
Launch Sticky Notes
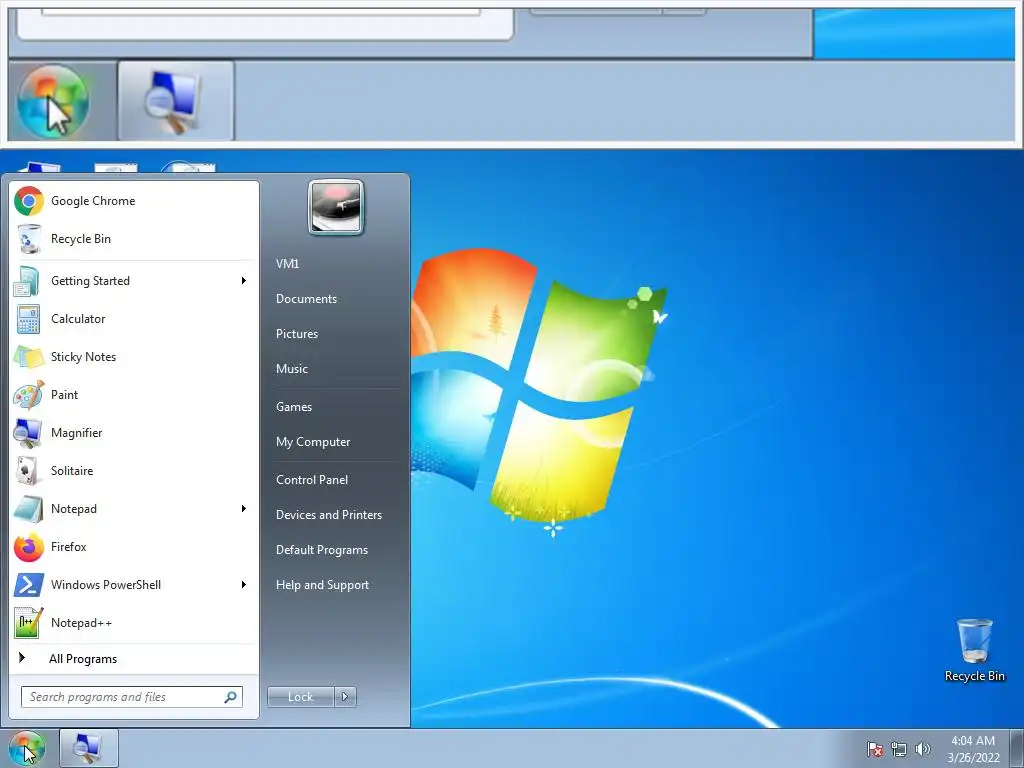click(135, 357)
